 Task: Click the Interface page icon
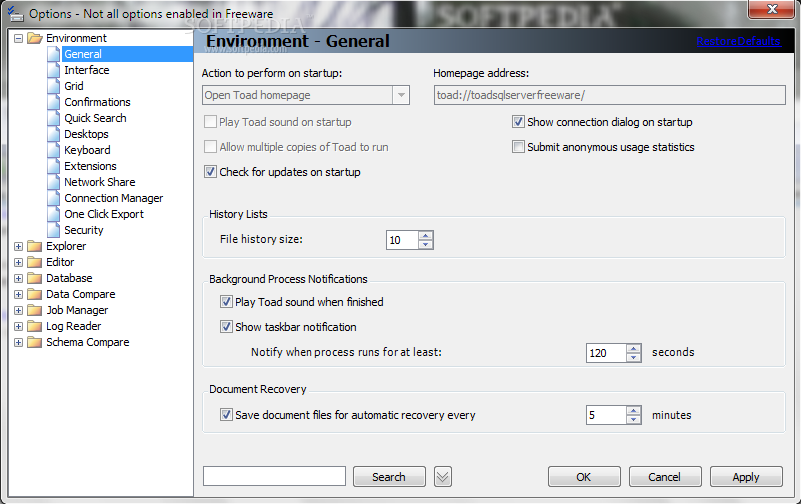tap(54, 70)
